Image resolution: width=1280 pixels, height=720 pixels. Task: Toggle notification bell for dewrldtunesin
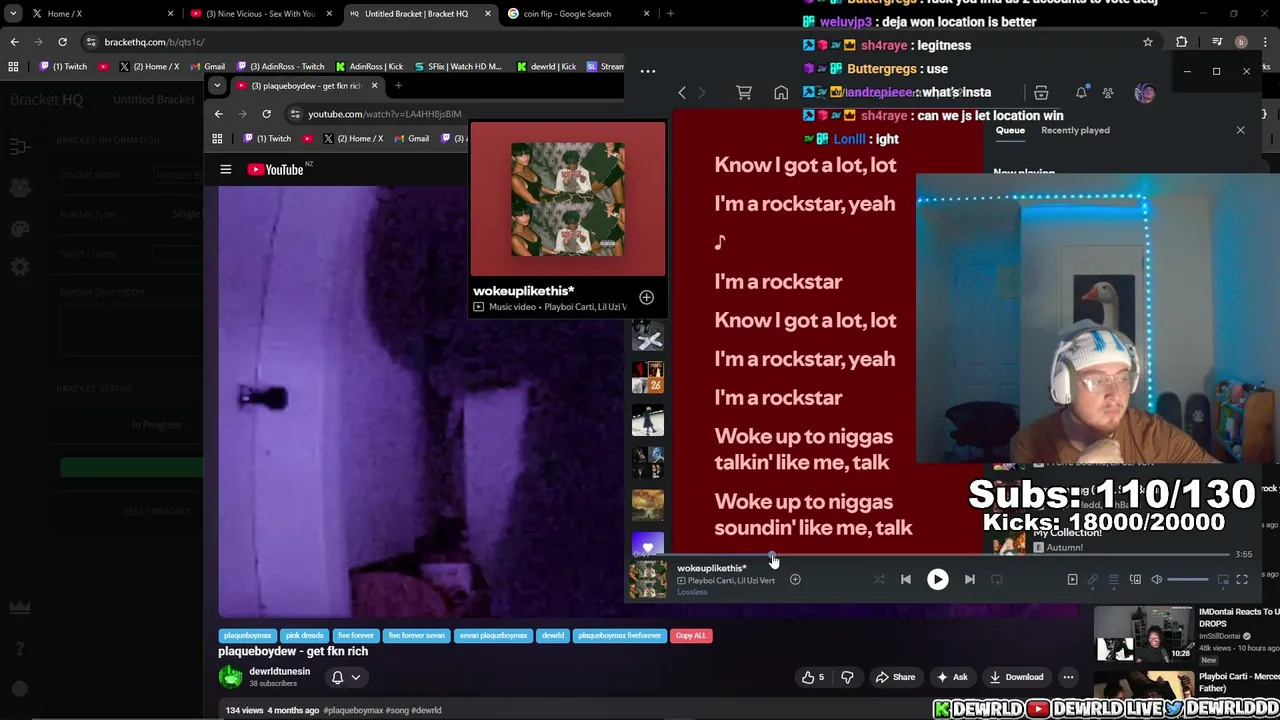(x=337, y=677)
